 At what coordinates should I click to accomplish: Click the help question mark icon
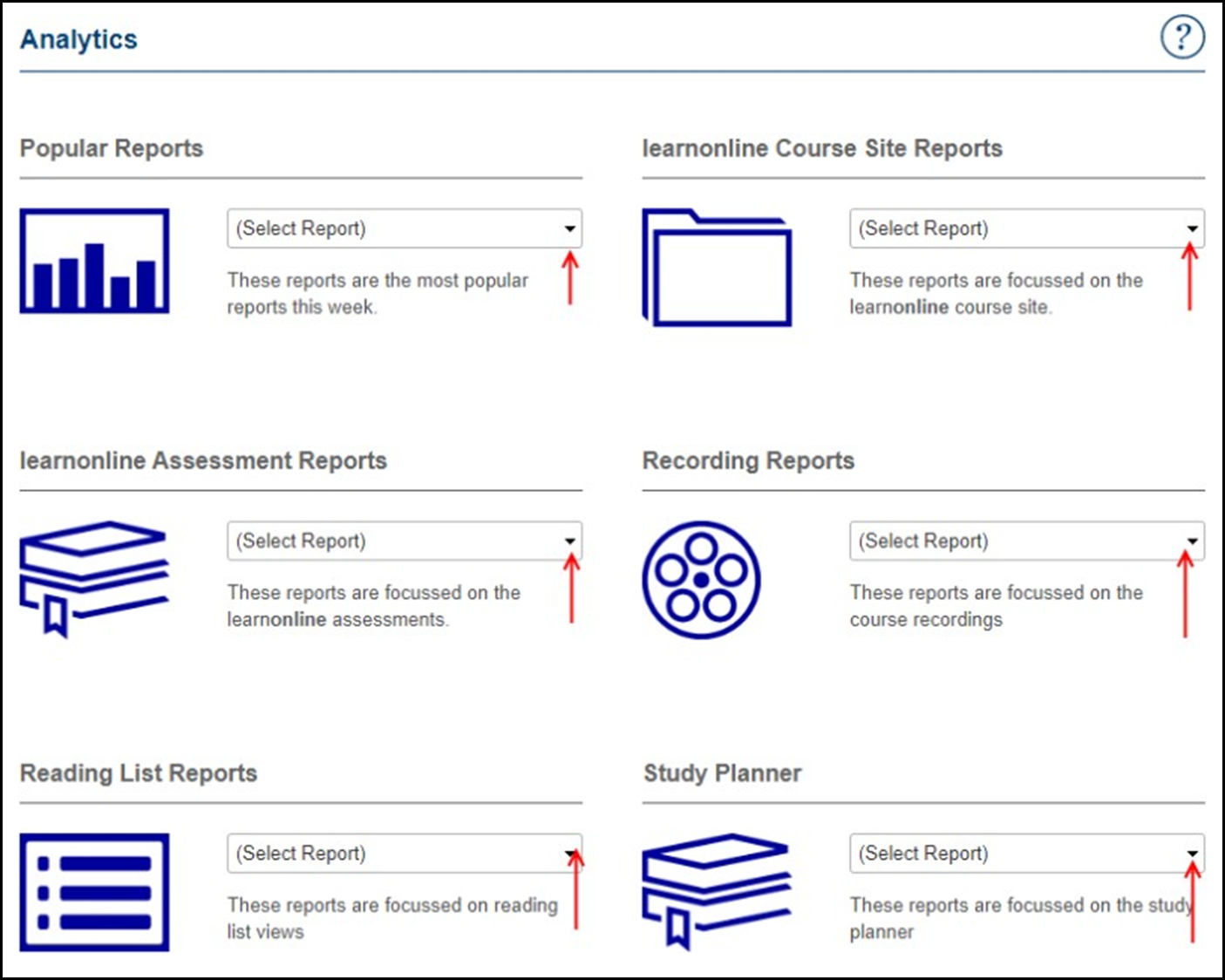(x=1181, y=37)
